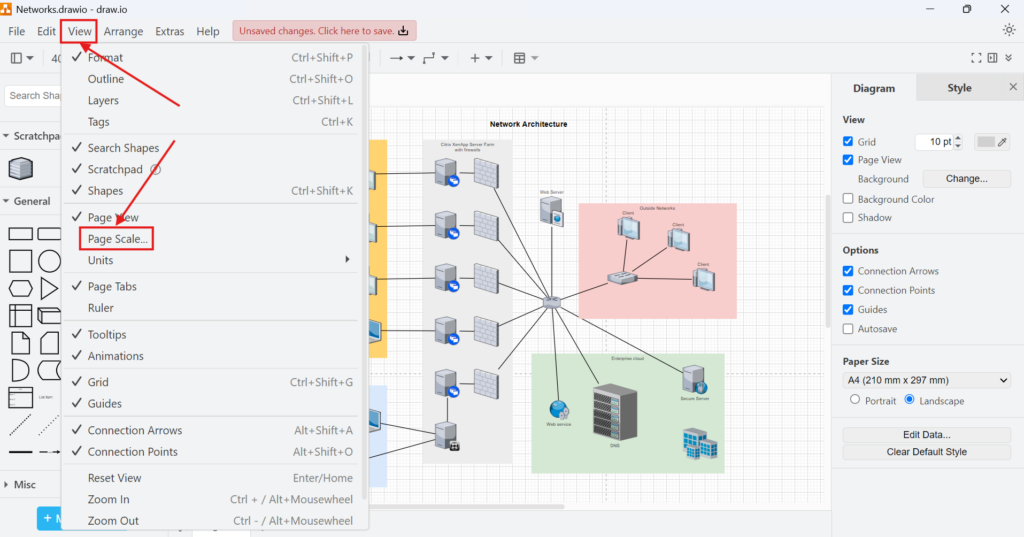Select the DNS server rack in diagram
Viewport: 1024px width, 537px height.
615,412
